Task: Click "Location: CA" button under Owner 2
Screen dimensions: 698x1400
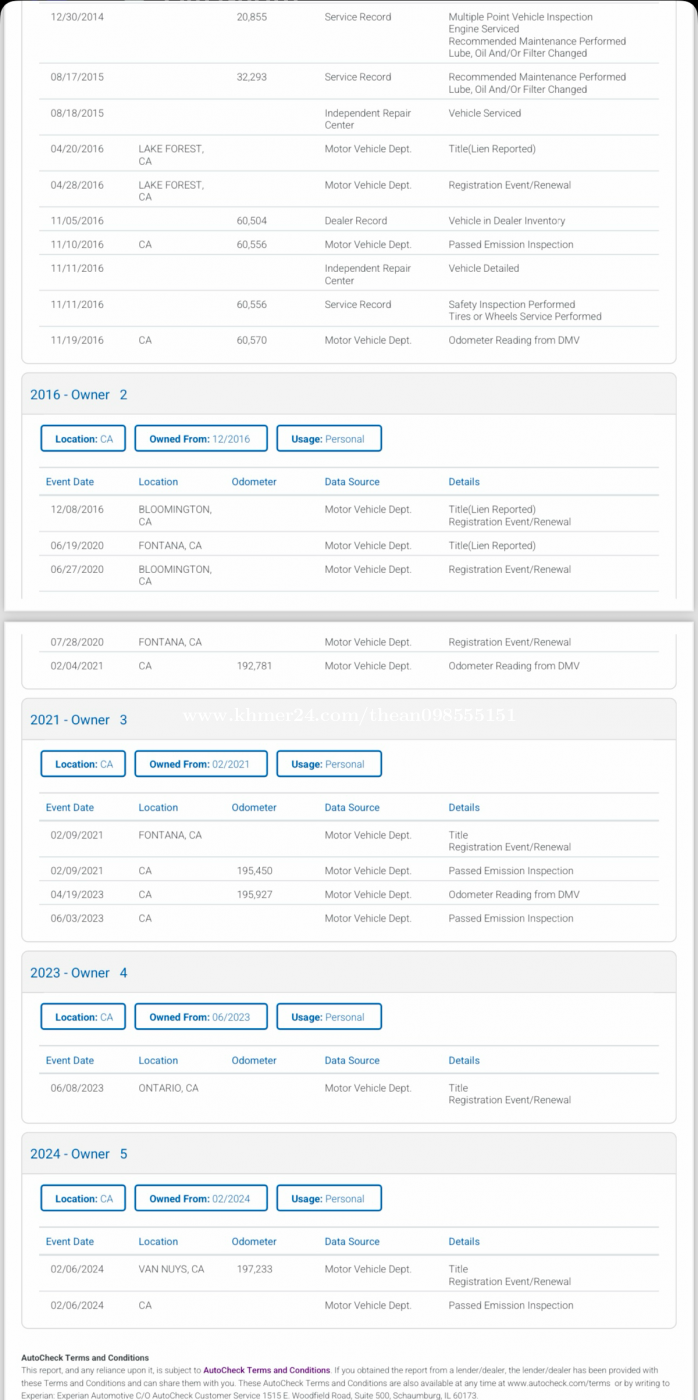Action: pyautogui.click(x=83, y=439)
